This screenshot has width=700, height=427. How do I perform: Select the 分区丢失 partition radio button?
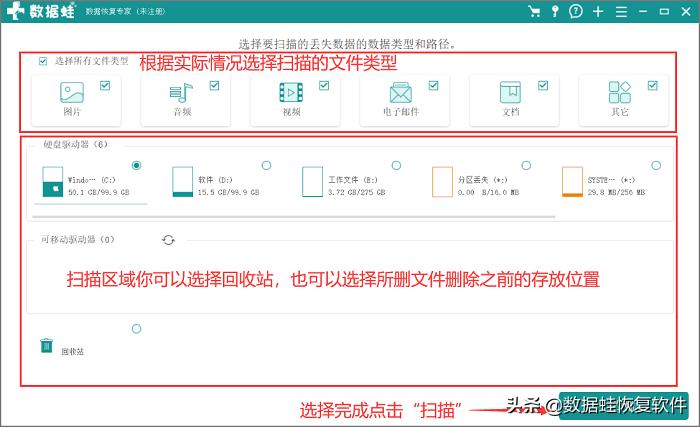[x=526, y=166]
